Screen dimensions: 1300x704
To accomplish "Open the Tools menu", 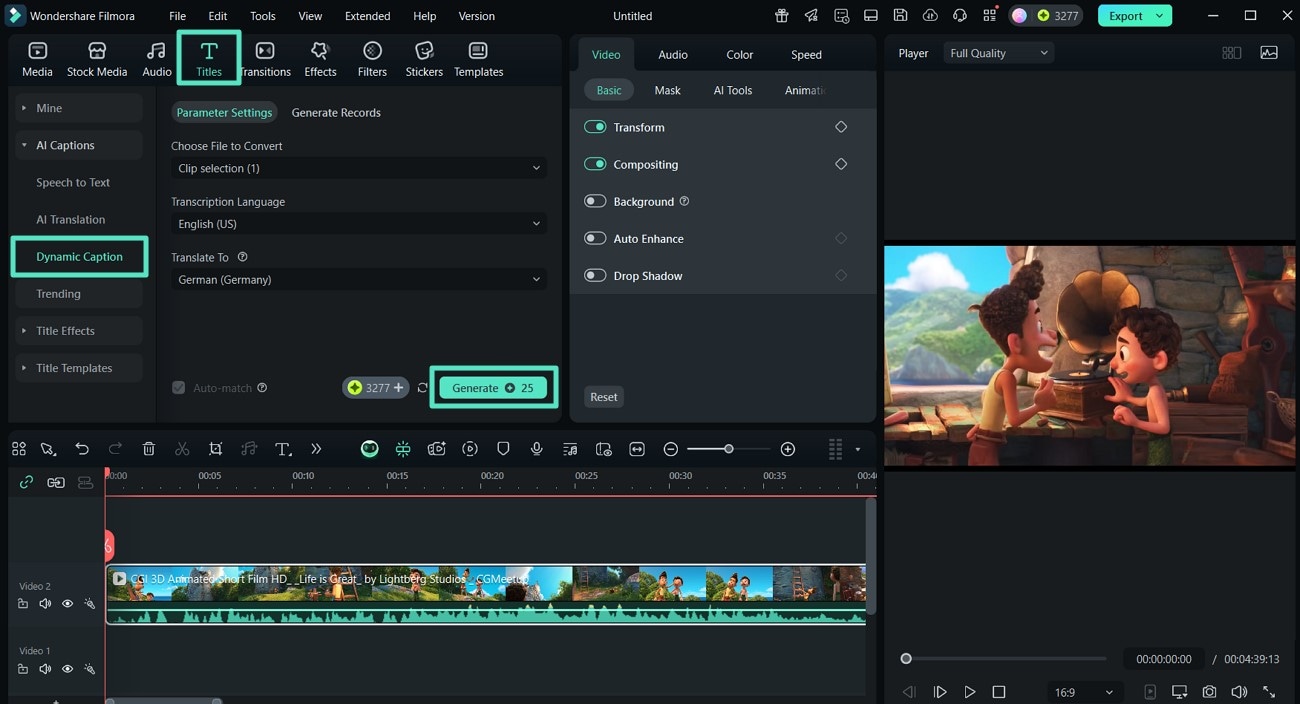I will coord(263,16).
